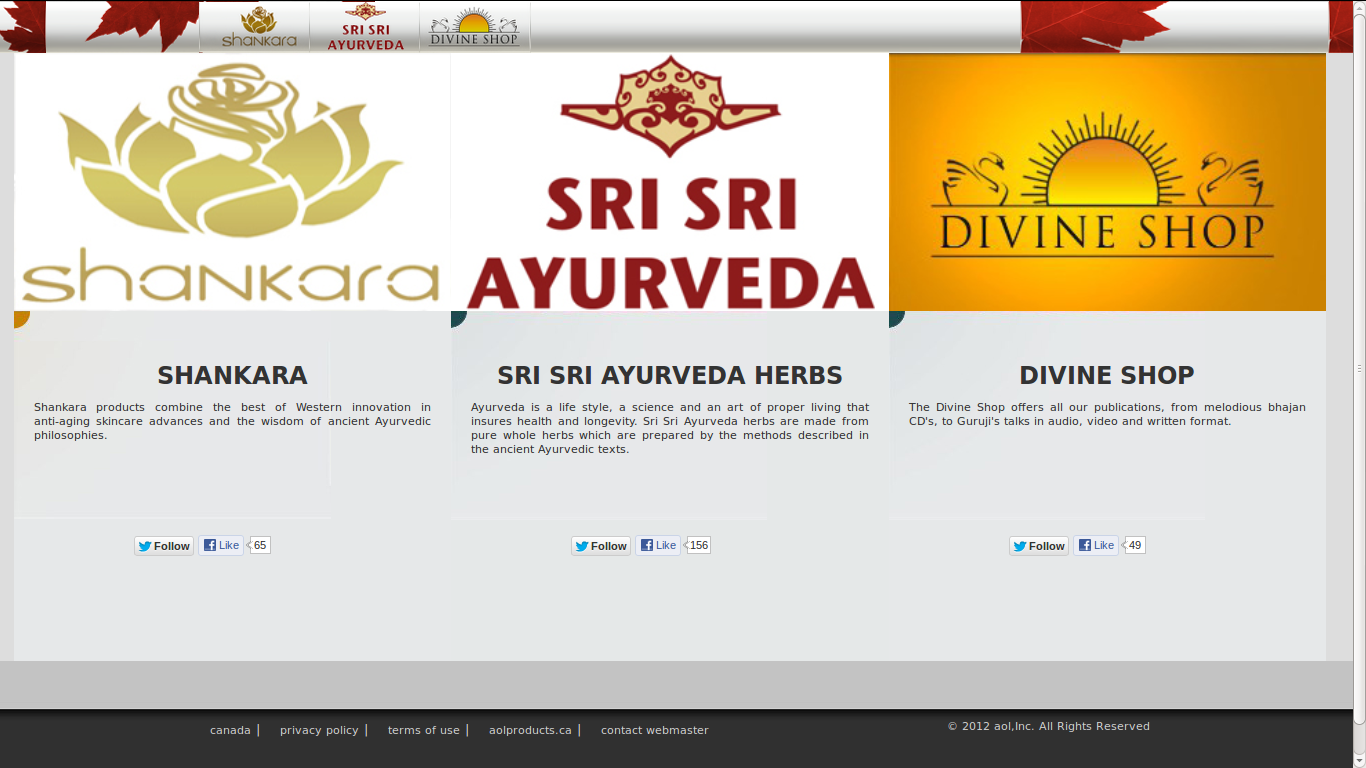The image size is (1366, 768).
Task: Like Divine Shop on Facebook
Action: pyautogui.click(x=1096, y=545)
